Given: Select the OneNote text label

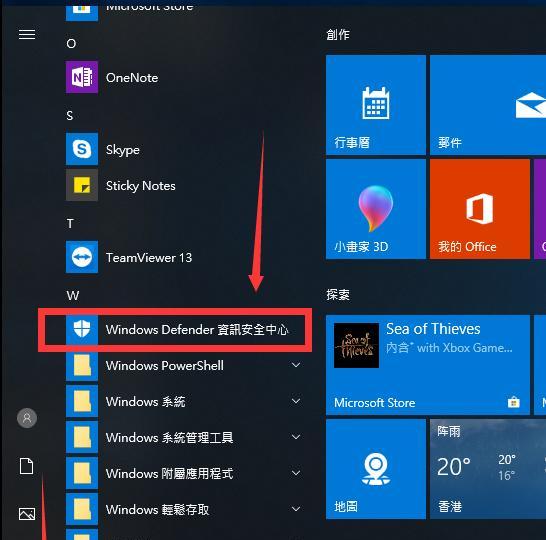Looking at the screenshot, I should [132, 78].
